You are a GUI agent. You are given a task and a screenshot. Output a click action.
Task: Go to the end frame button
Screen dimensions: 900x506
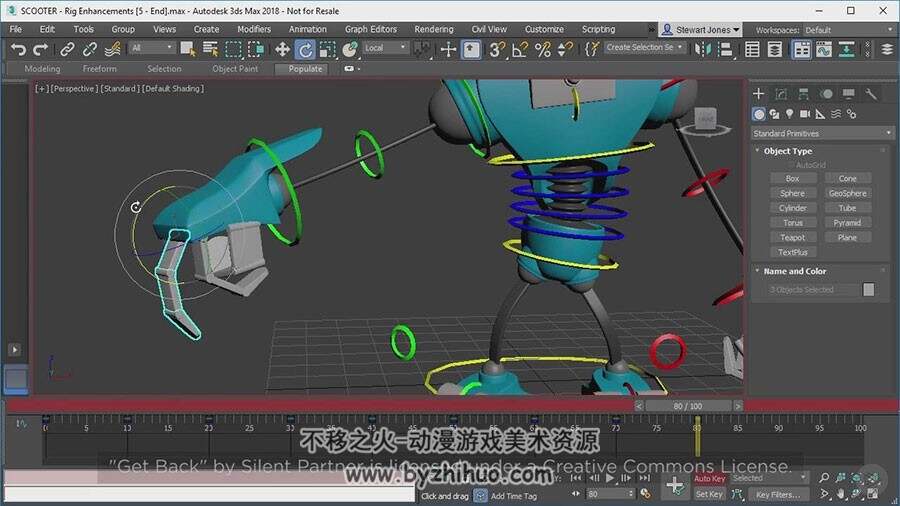click(645, 478)
